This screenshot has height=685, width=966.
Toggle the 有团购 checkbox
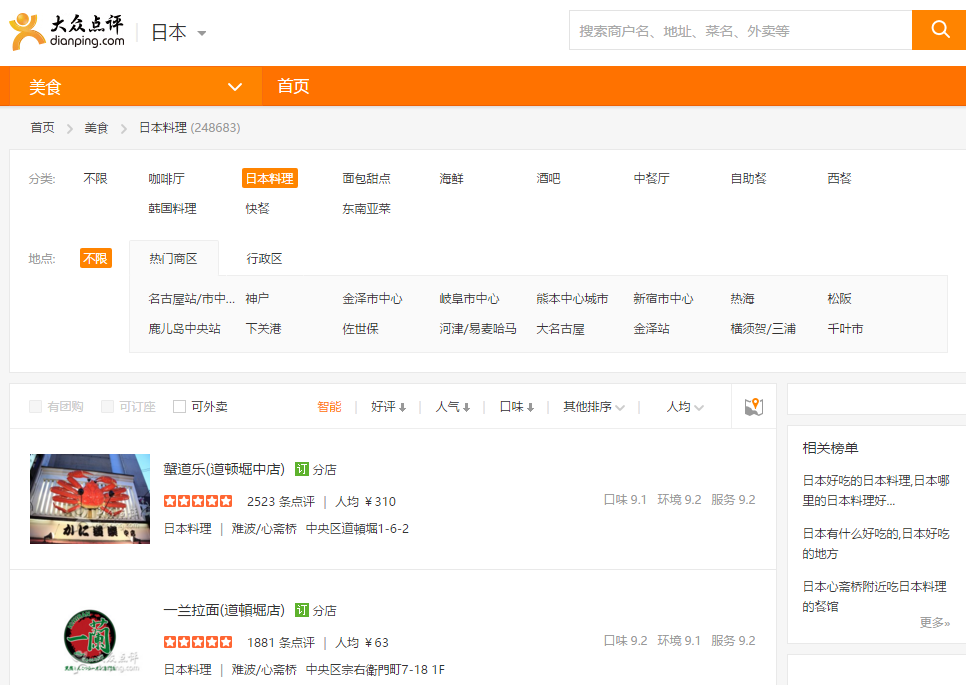coord(36,406)
